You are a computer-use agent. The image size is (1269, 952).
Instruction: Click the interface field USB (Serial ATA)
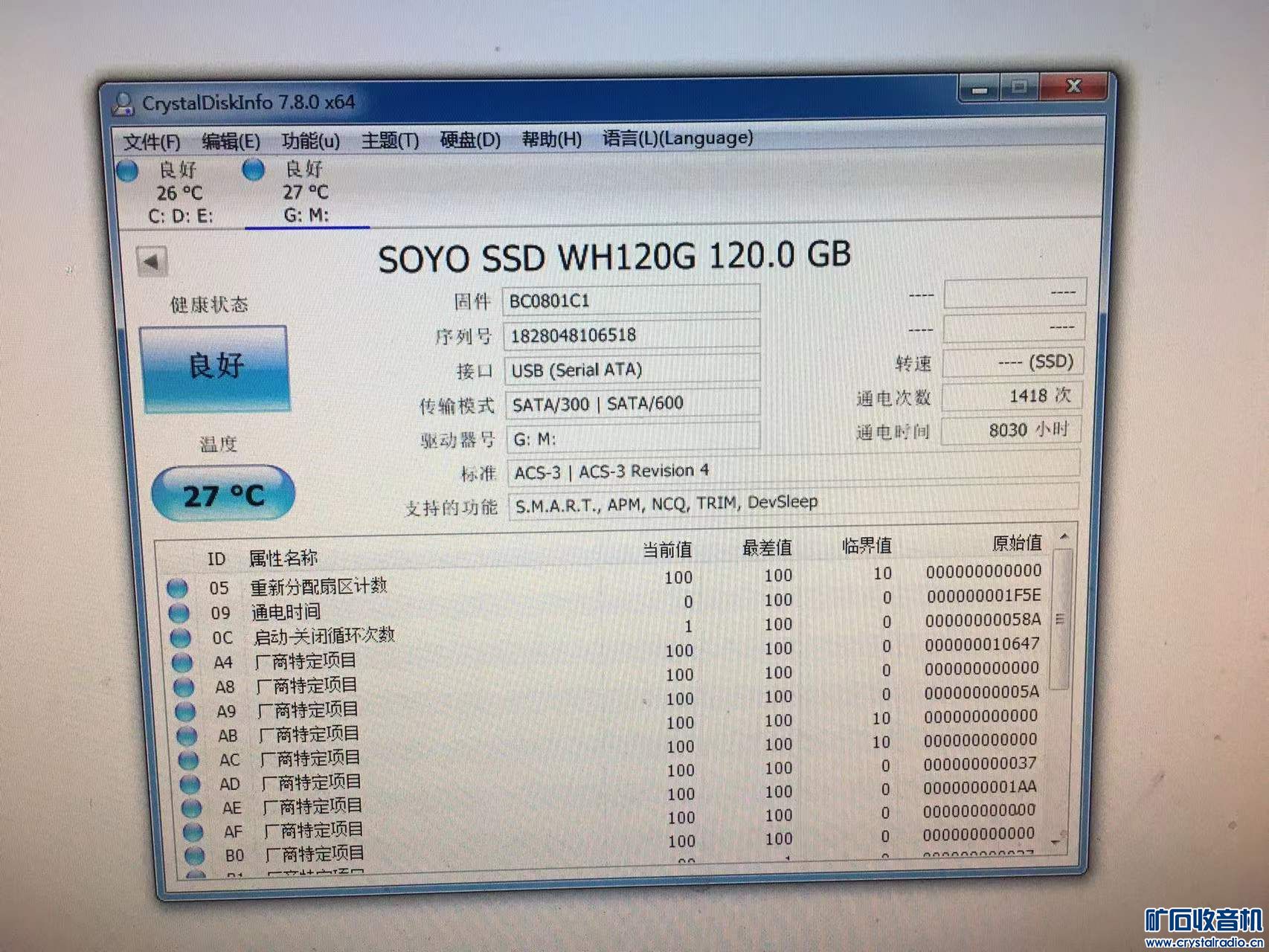632,369
